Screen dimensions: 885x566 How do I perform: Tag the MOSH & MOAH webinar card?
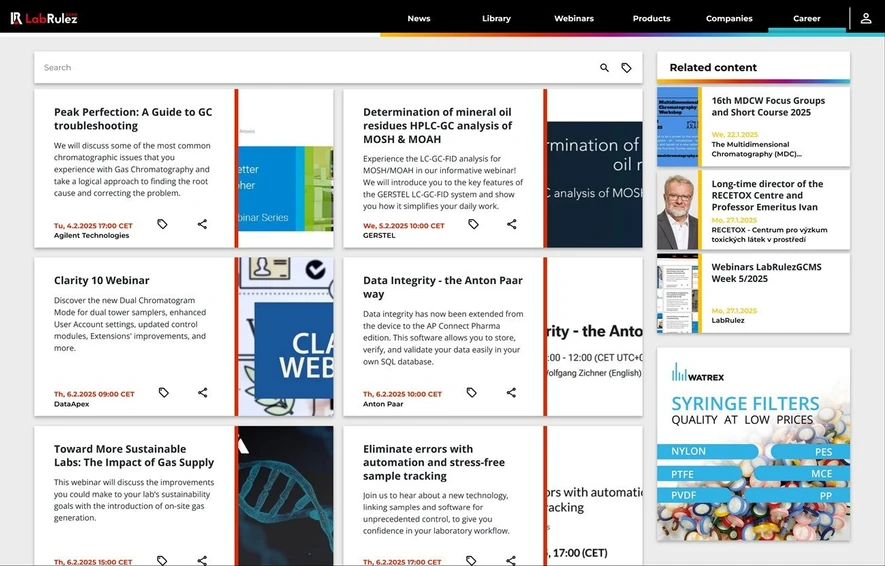tap(473, 224)
